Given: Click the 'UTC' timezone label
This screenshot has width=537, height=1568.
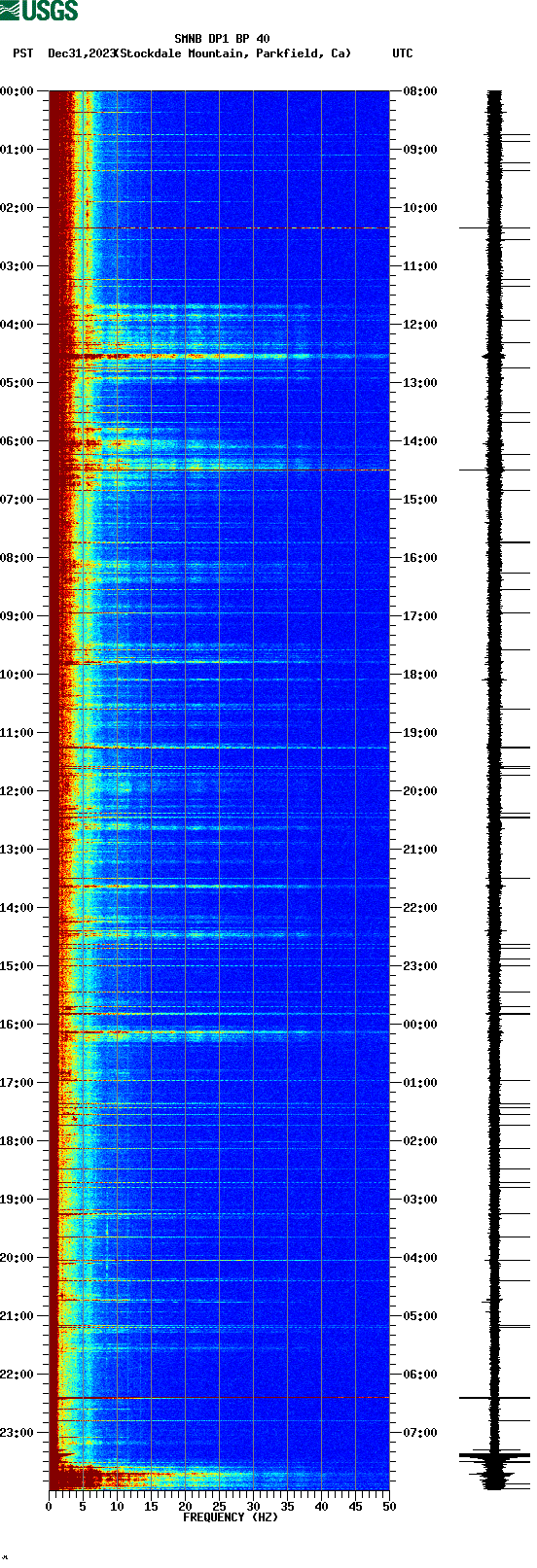Looking at the screenshot, I should coord(403,53).
